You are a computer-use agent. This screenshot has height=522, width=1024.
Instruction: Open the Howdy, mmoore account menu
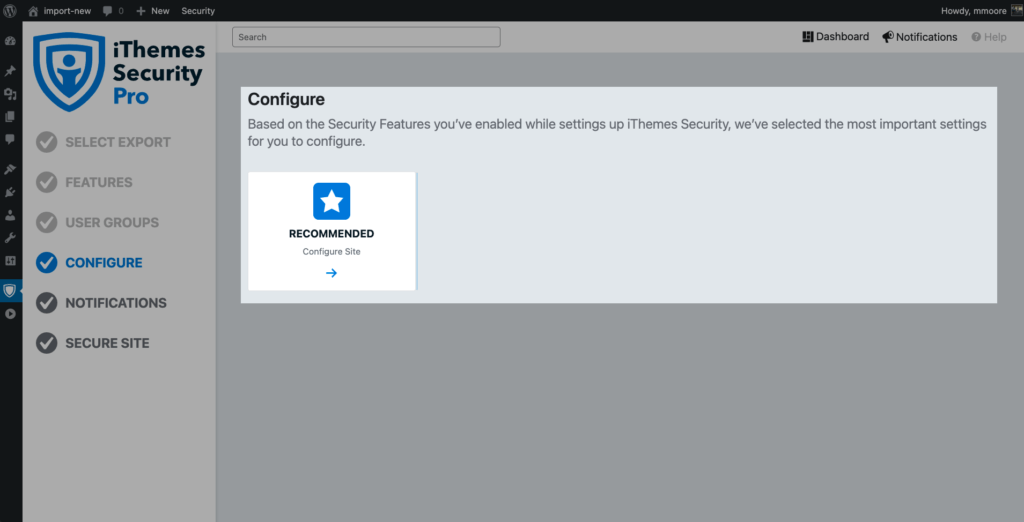[974, 10]
